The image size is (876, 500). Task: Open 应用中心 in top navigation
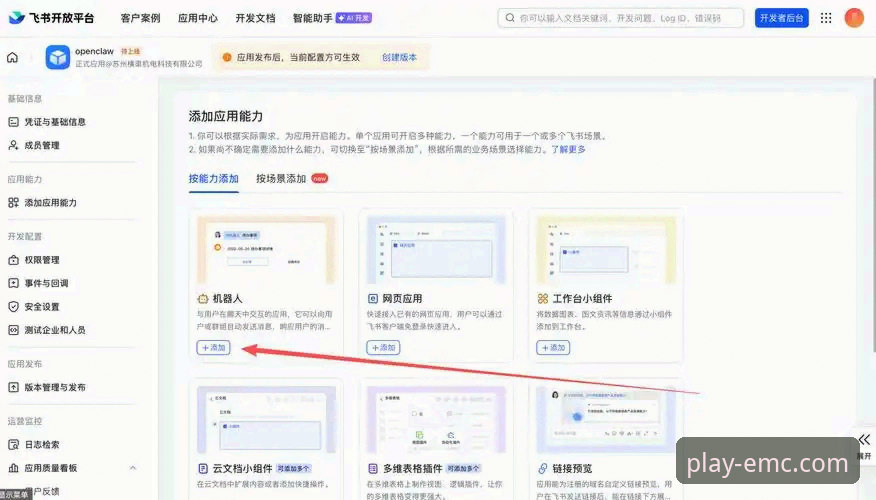198,18
